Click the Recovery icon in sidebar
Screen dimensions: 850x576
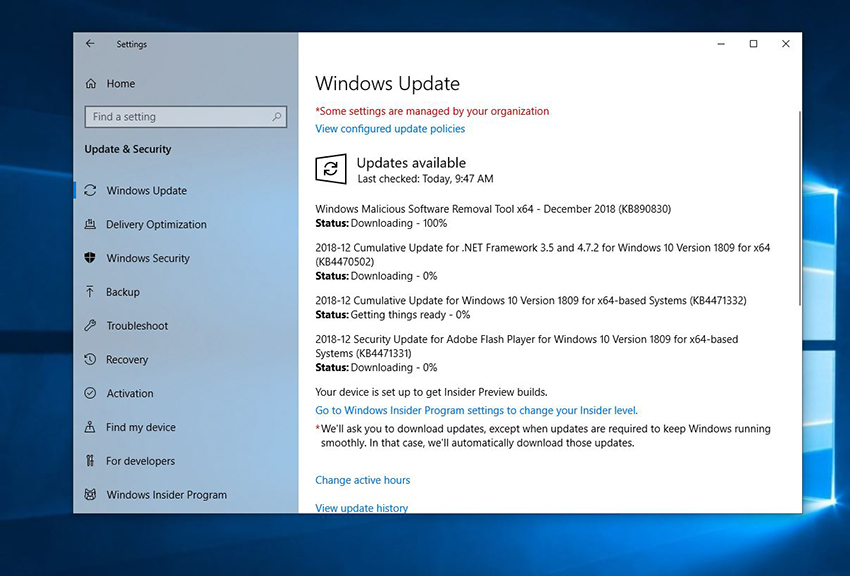91,360
